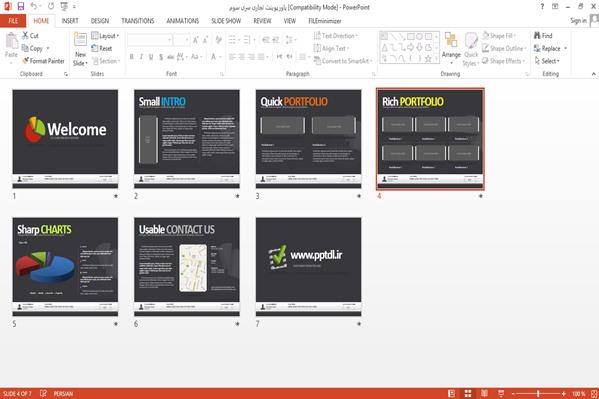The height and width of the screenshot is (399, 599).
Task: Open the font name combo box
Action: coord(149,39)
